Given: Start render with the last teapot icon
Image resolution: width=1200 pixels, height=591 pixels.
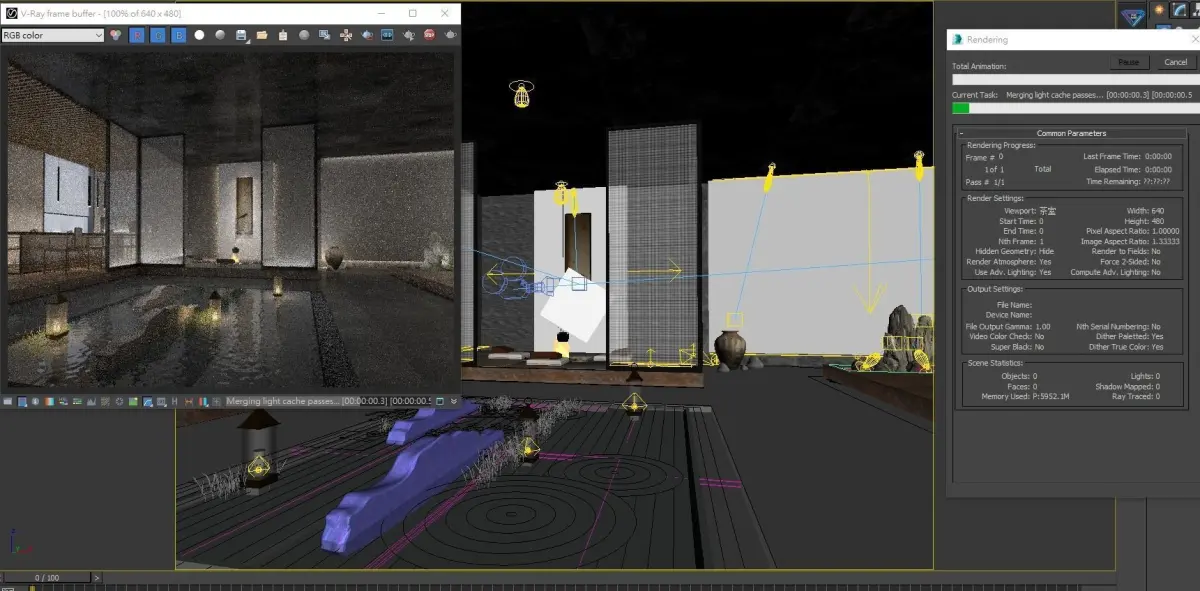Looking at the screenshot, I should pyautogui.click(x=451, y=35).
